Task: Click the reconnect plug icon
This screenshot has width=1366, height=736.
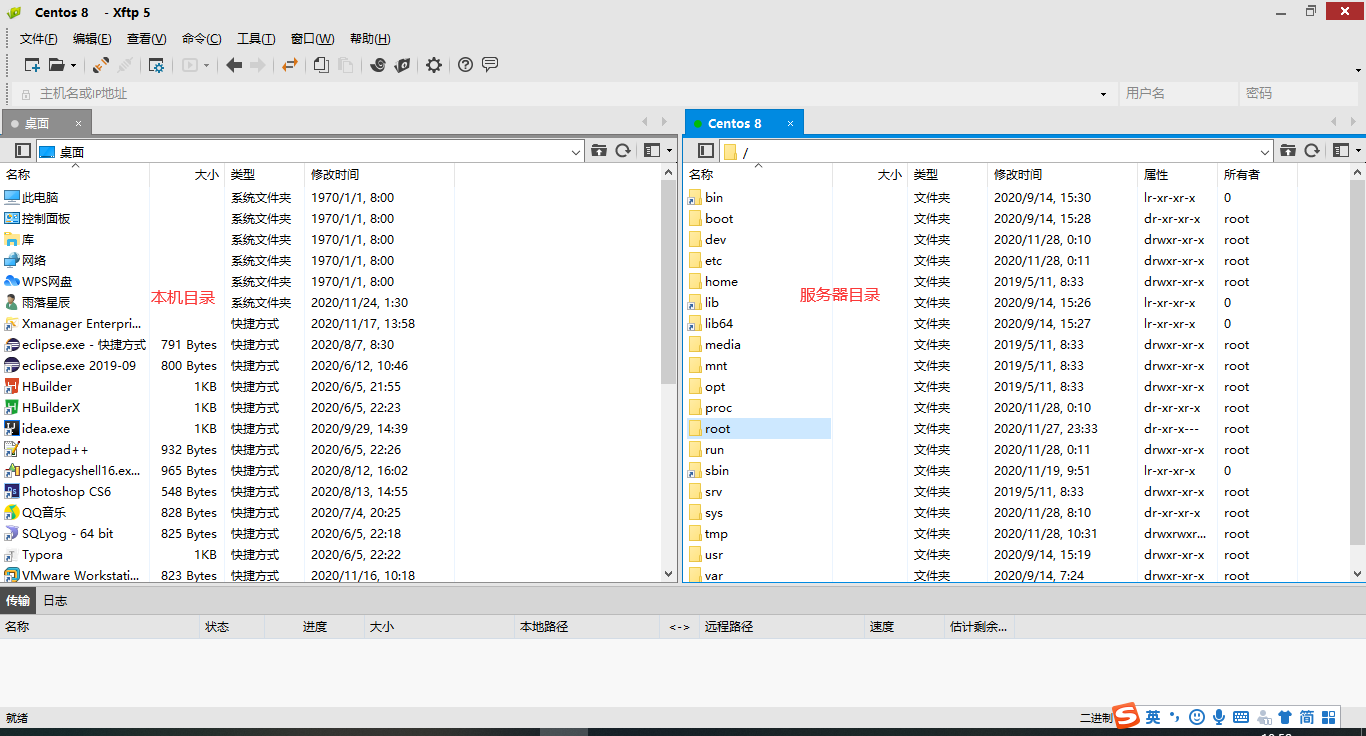Action: (101, 65)
